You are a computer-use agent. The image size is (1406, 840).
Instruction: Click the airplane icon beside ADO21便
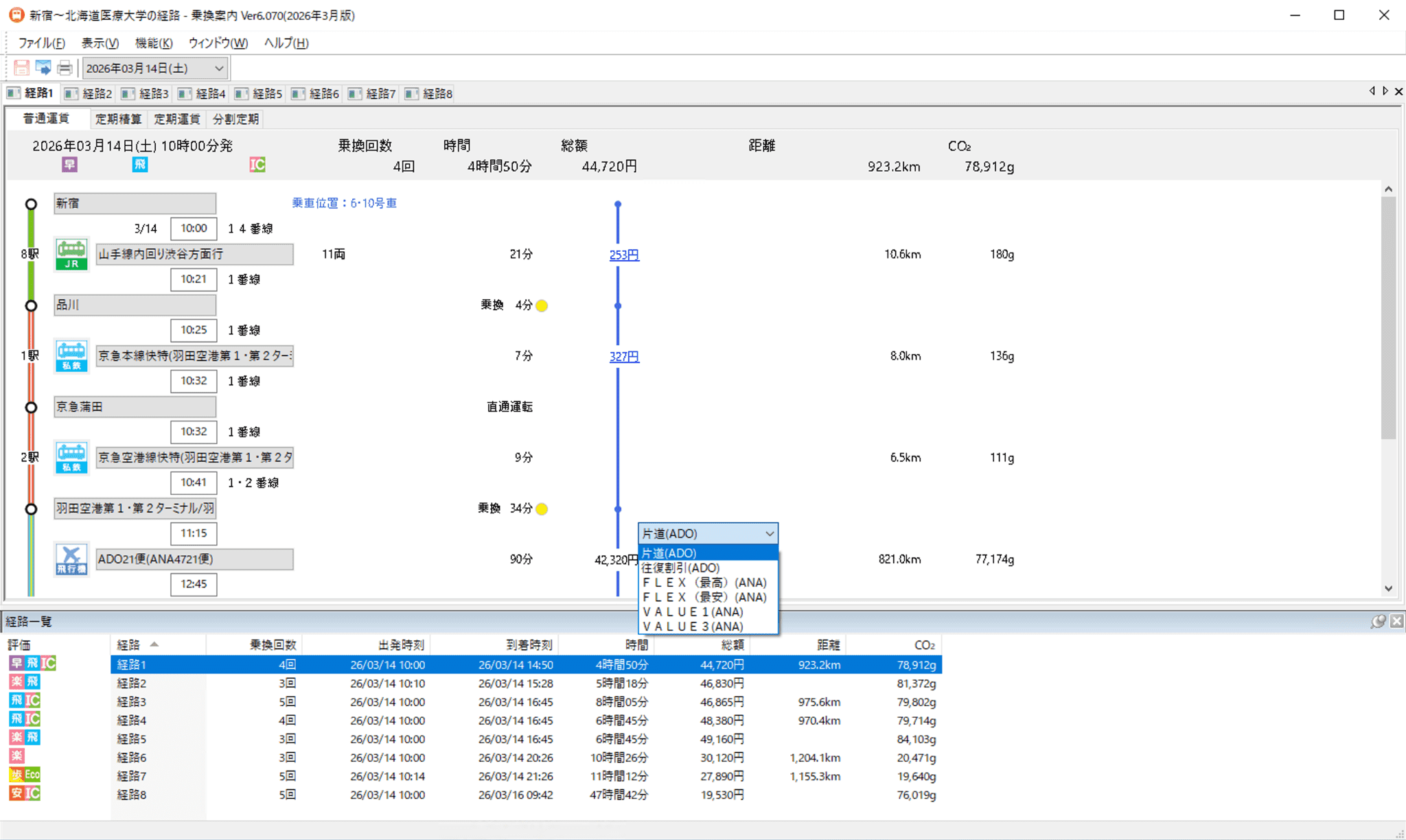click(71, 559)
